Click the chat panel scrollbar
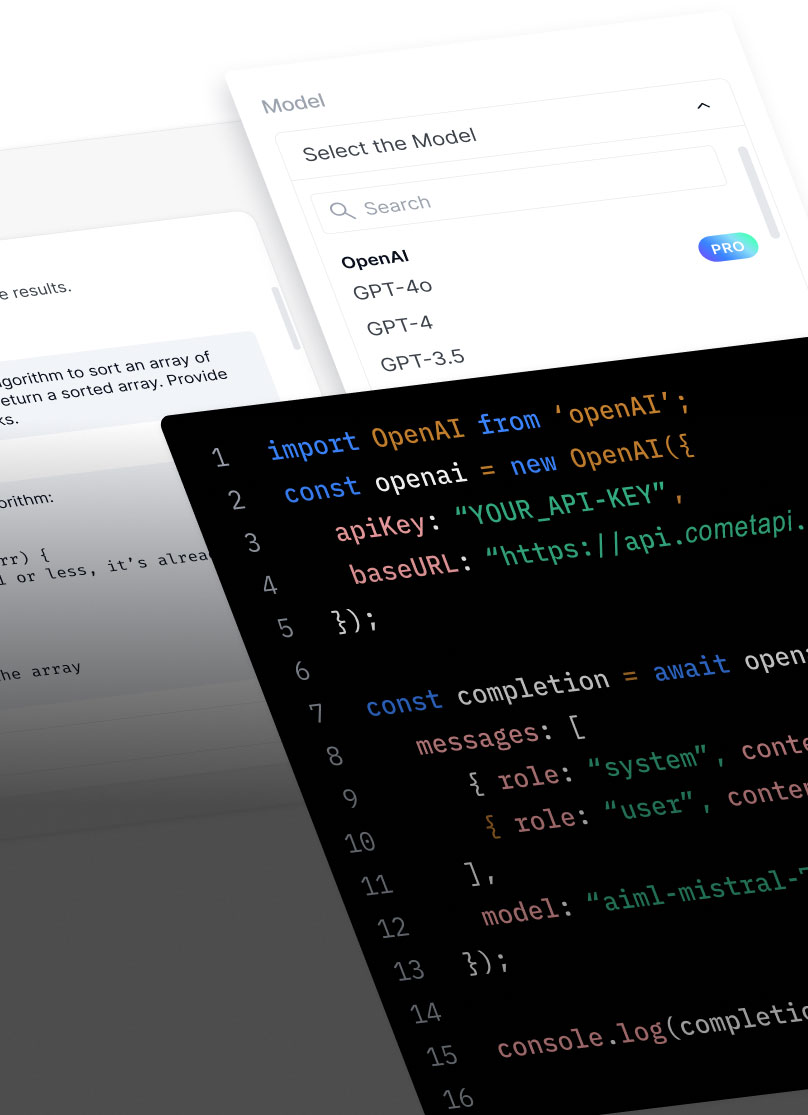This screenshot has width=808, height=1115. (x=287, y=318)
